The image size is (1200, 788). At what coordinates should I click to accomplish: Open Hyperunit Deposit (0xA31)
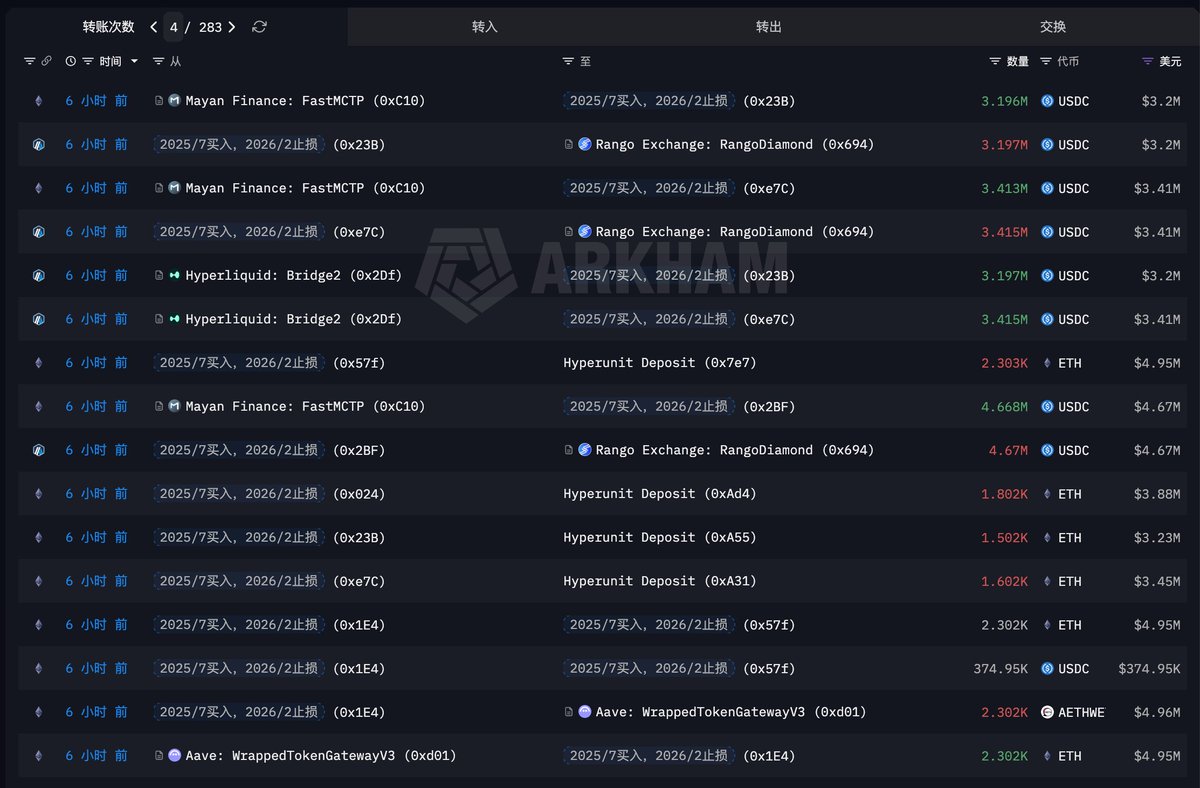point(660,581)
